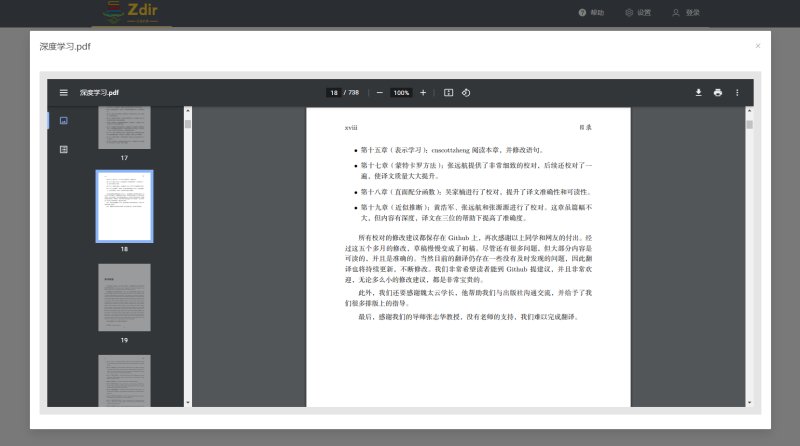This screenshot has height=446, width=800.
Task: Toggle the PDF sidebar hamburger menu
Action: [64, 92]
